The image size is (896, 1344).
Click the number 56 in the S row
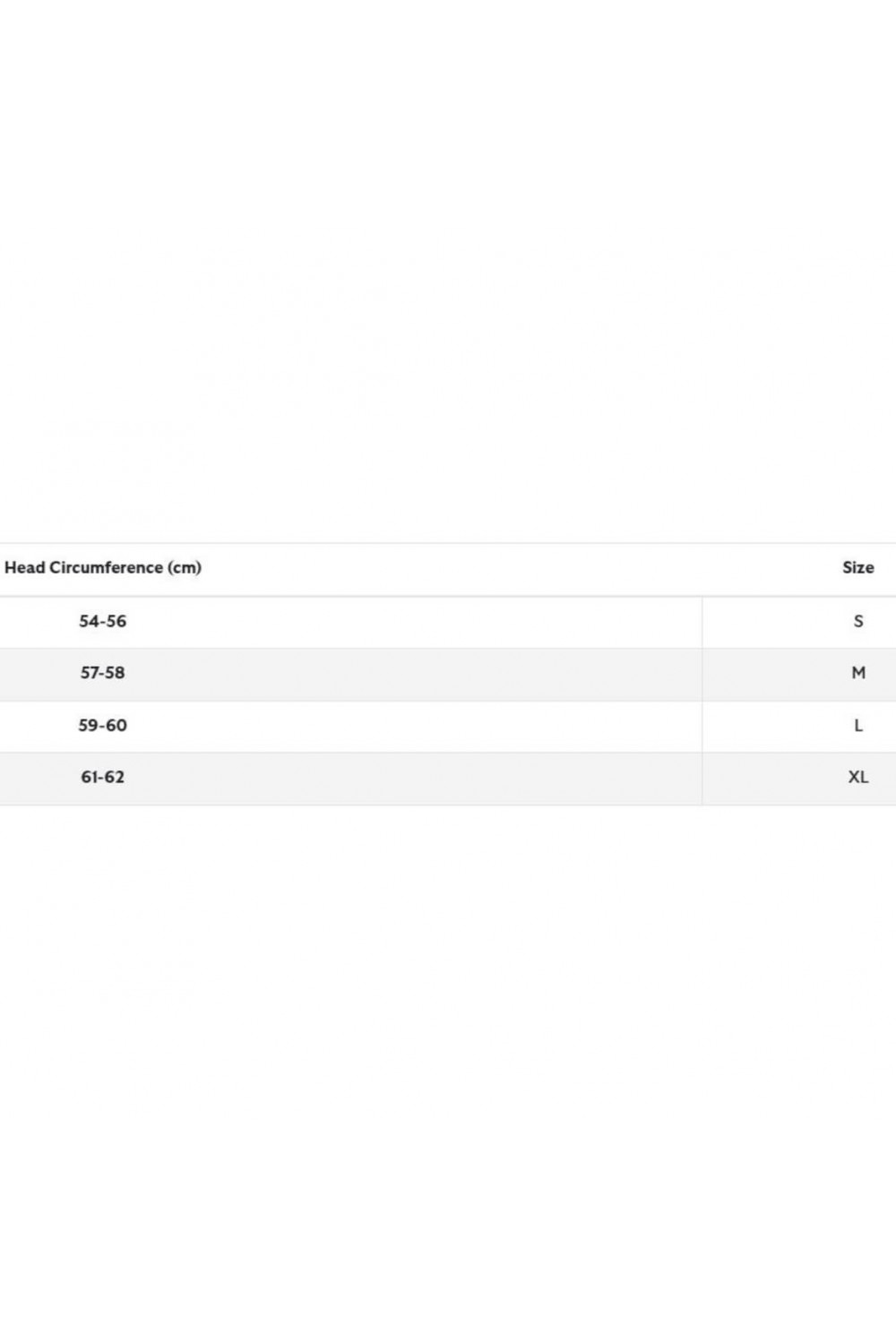coord(116,621)
